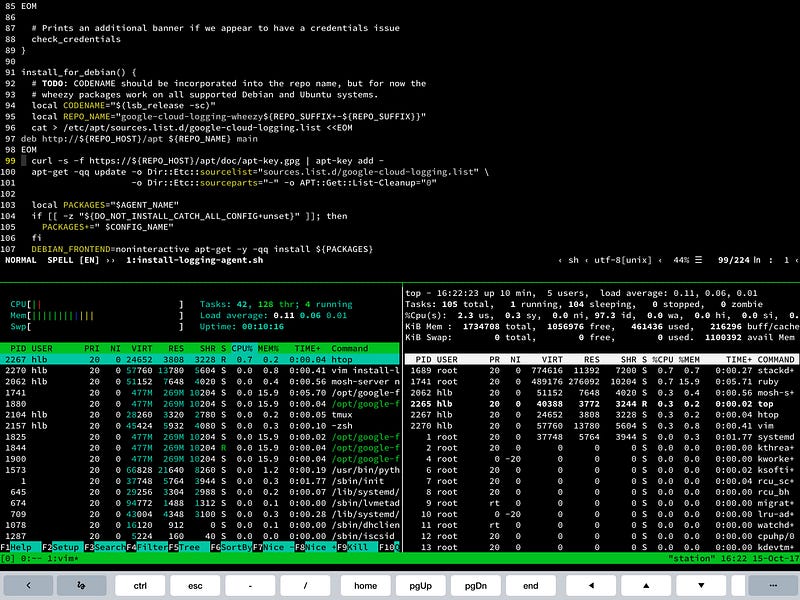Click the htop CPU usage meter
800x600 pixels.
97,305
